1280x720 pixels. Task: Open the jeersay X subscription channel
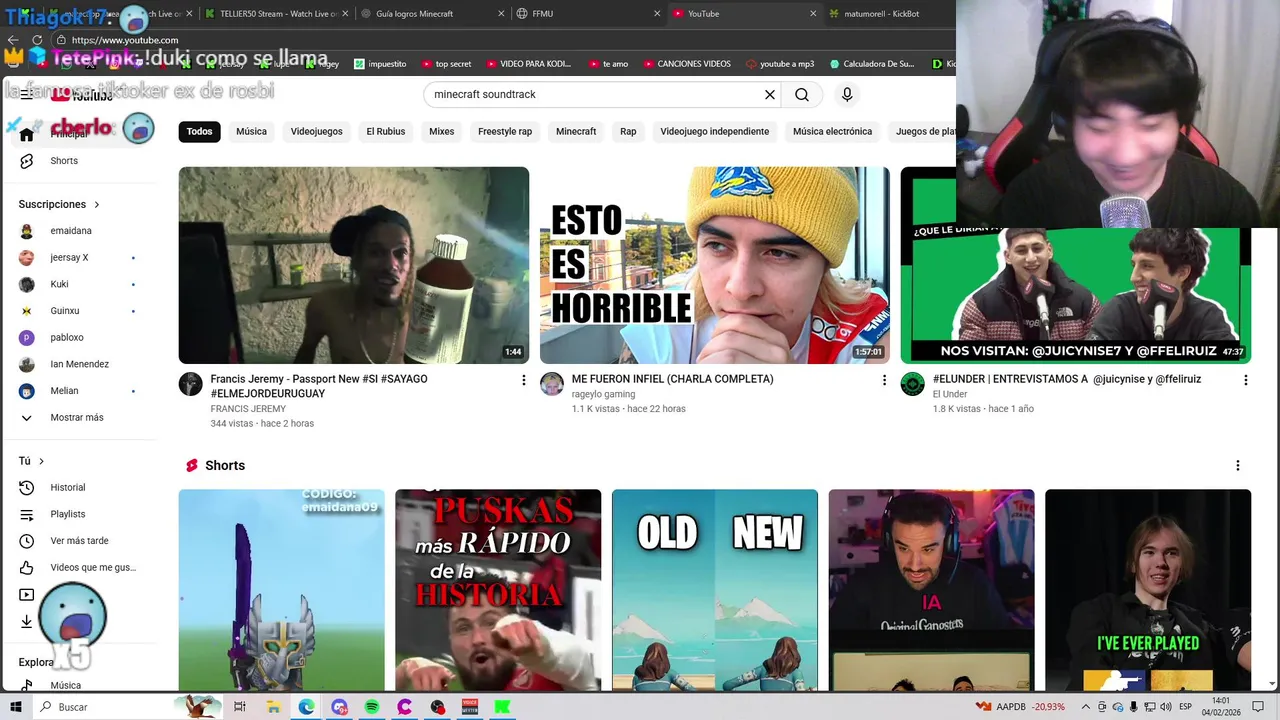pos(69,258)
